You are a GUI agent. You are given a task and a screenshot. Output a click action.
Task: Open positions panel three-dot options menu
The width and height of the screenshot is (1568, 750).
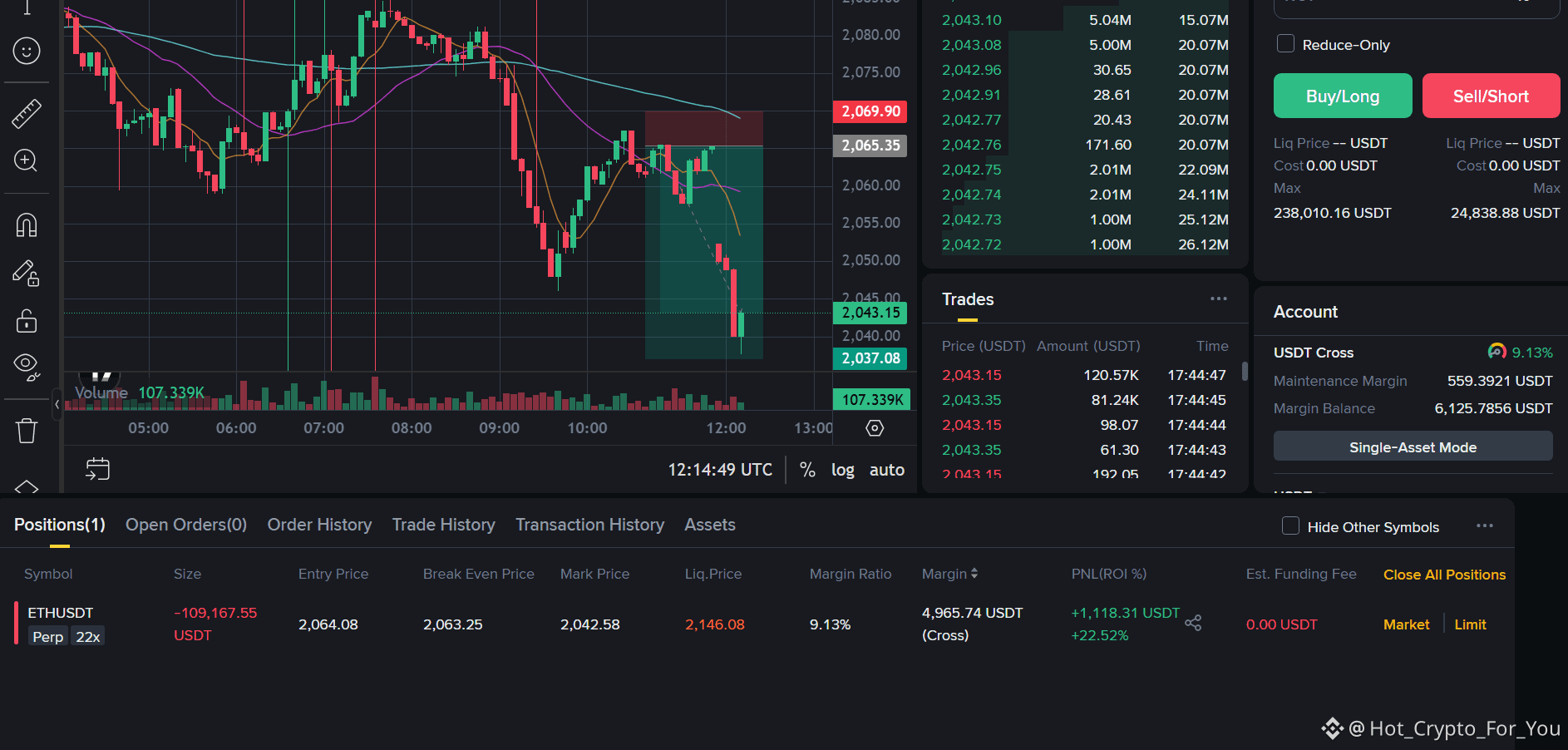click(1485, 525)
